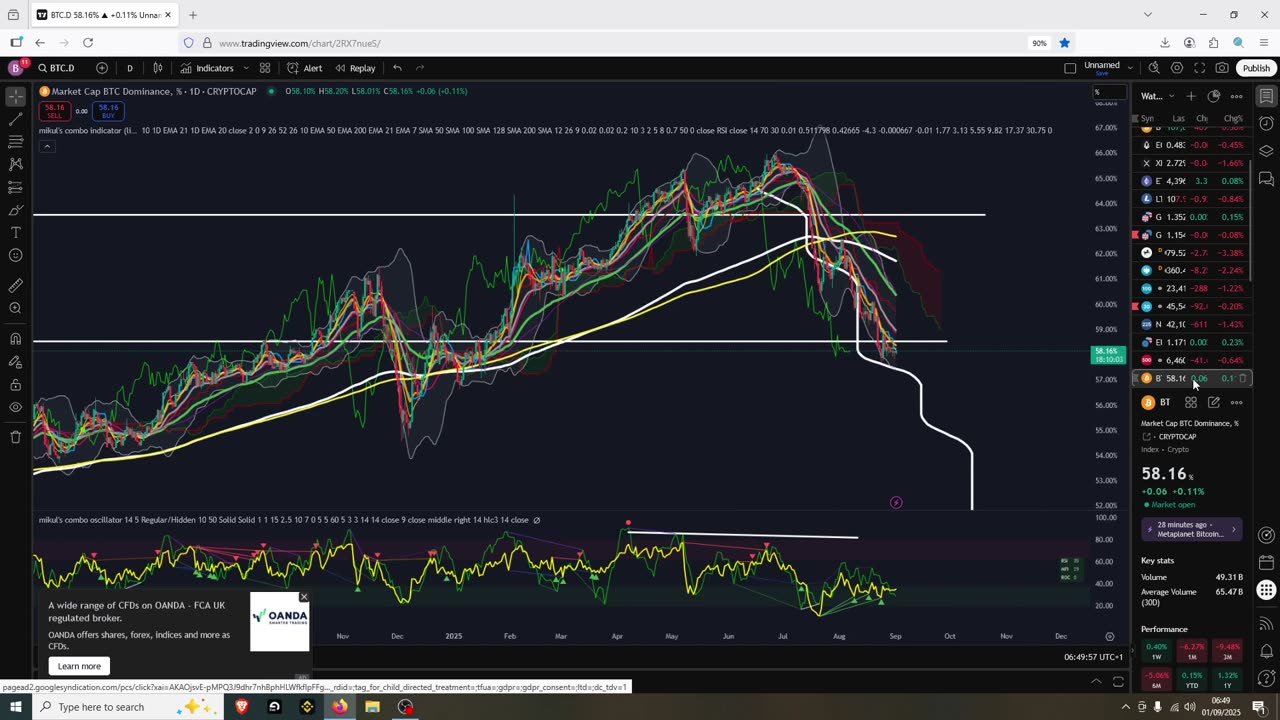Select the 1W performance tile
1280x720 pixels.
click(x=1156, y=651)
